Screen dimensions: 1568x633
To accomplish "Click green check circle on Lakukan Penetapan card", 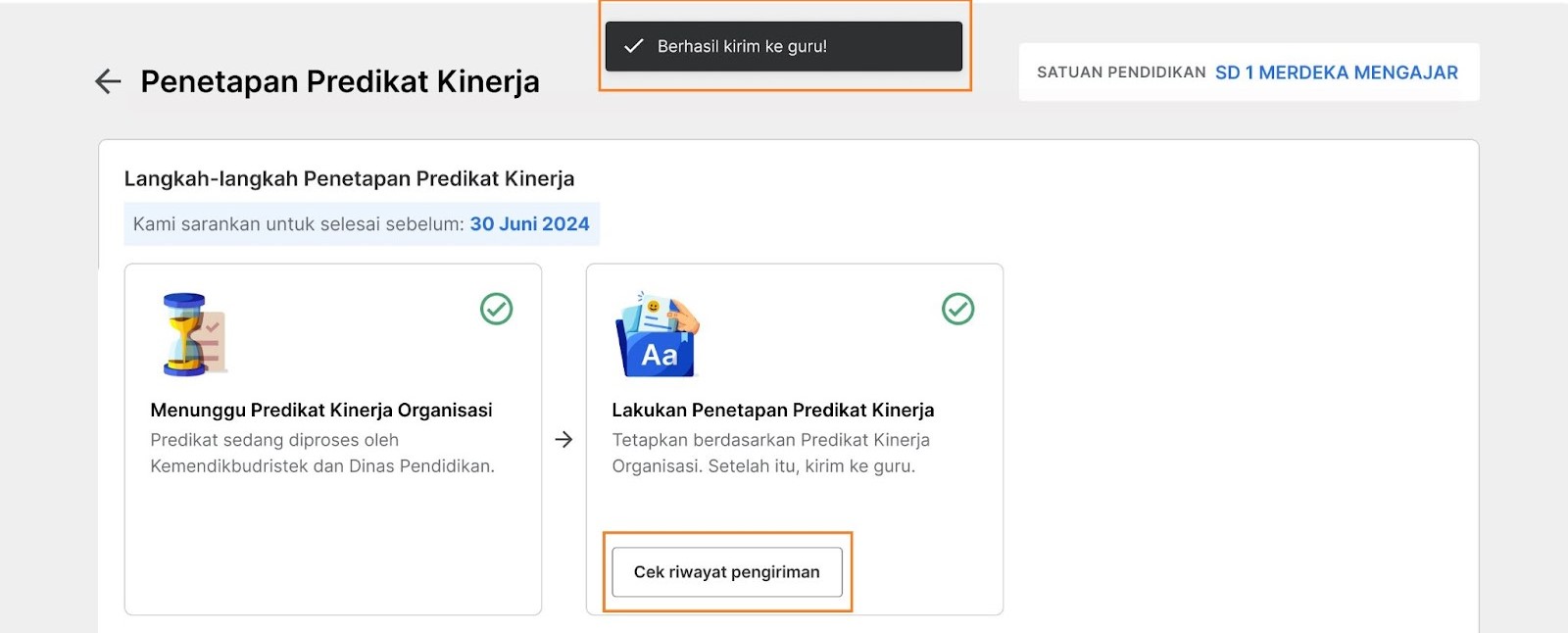I will pyautogui.click(x=958, y=309).
